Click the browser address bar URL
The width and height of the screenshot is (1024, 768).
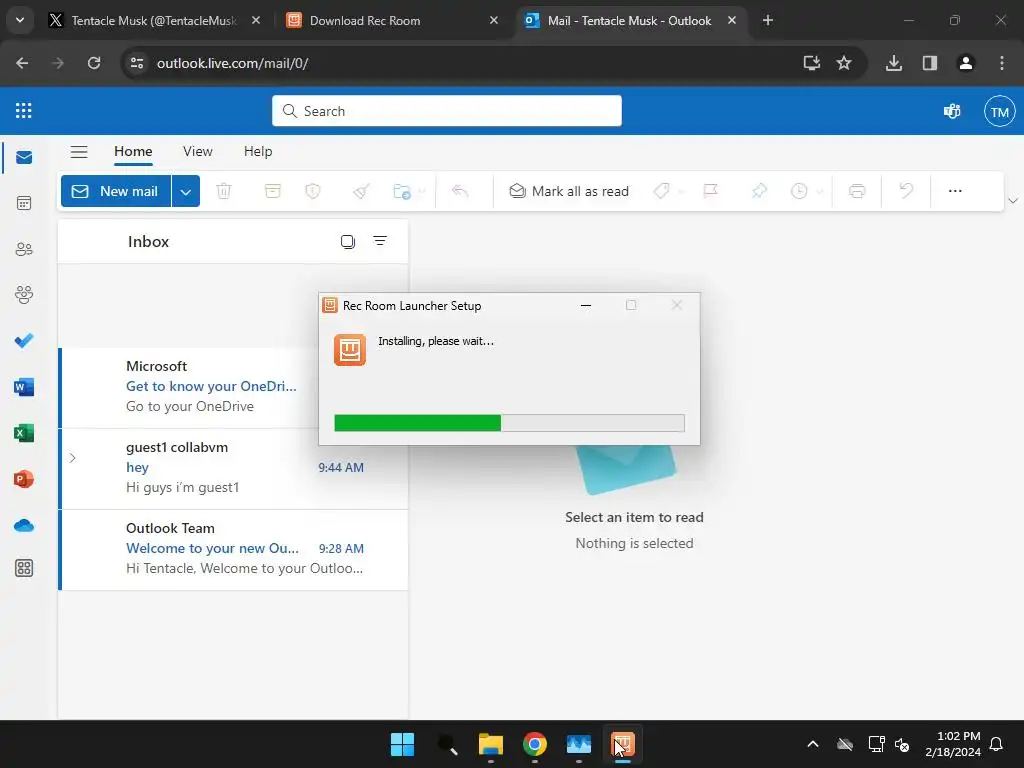(x=232, y=63)
